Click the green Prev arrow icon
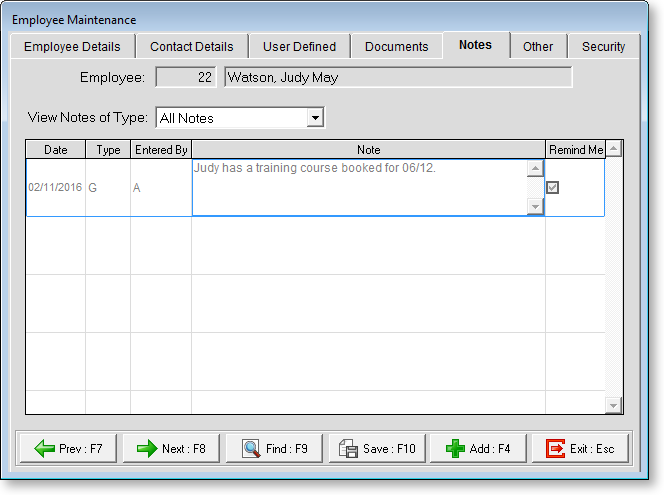664x495 pixels. pyautogui.click(x=44, y=449)
